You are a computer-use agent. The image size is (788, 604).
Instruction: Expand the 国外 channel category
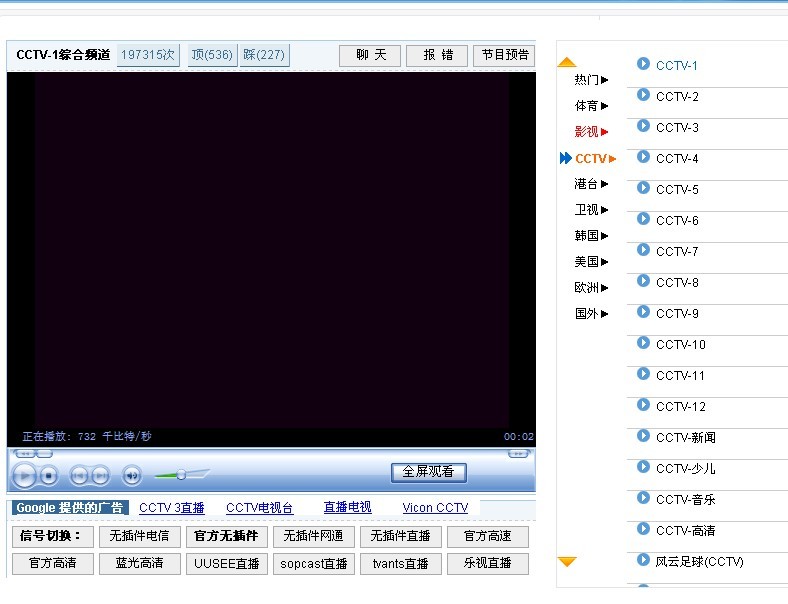(x=591, y=314)
